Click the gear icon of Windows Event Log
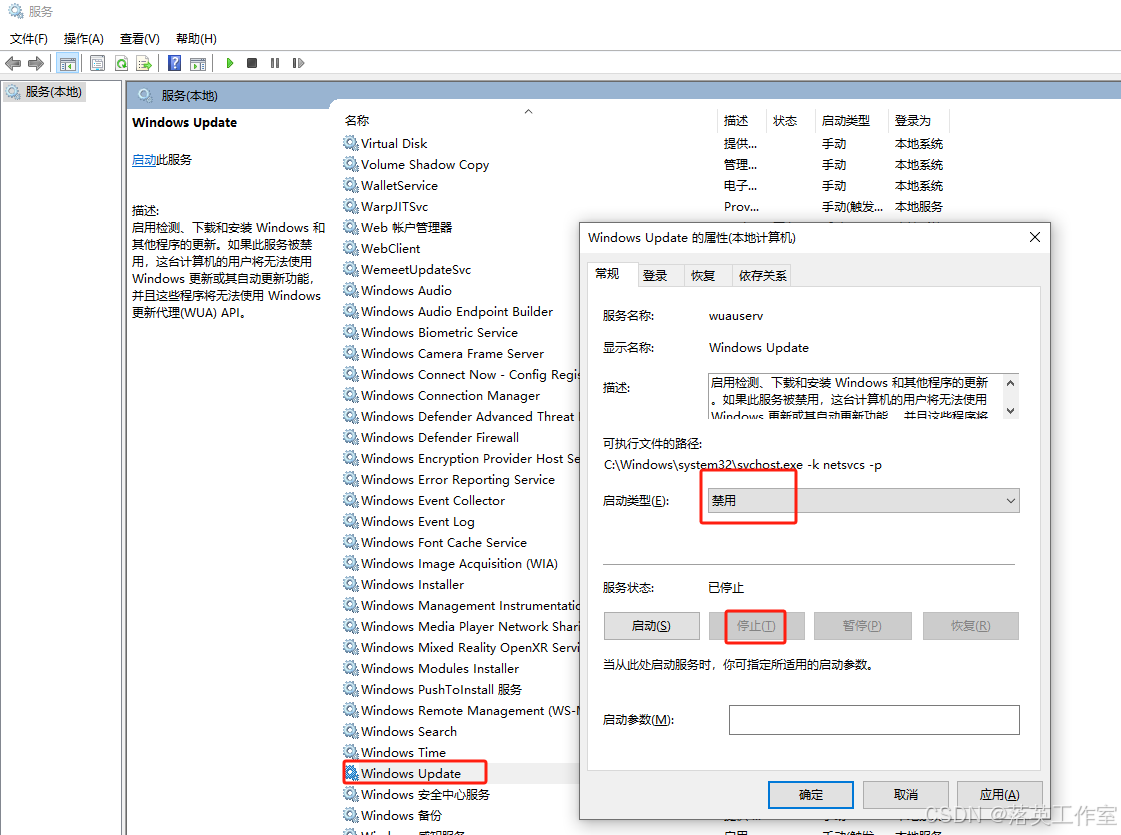 point(350,521)
